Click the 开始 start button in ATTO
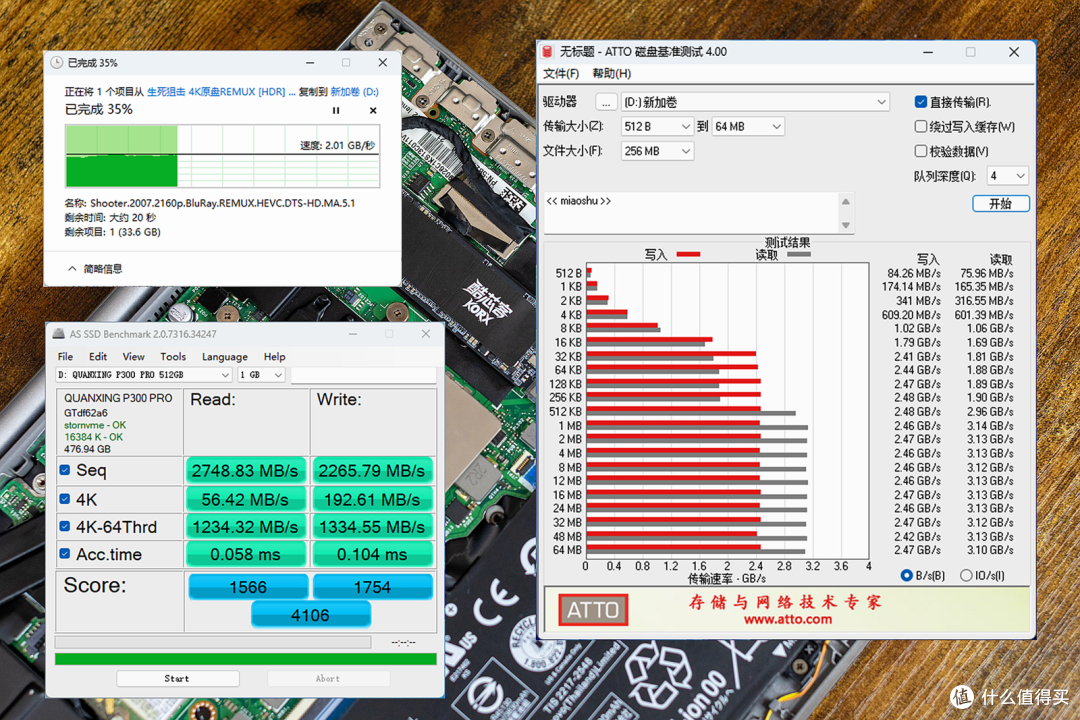 (x=1001, y=203)
